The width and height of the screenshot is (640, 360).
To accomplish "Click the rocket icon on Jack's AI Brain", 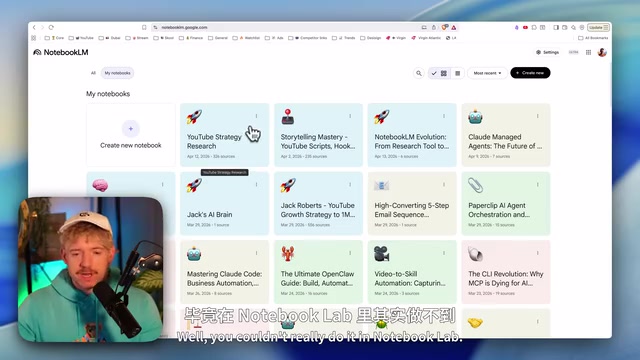I will click(x=194, y=186).
